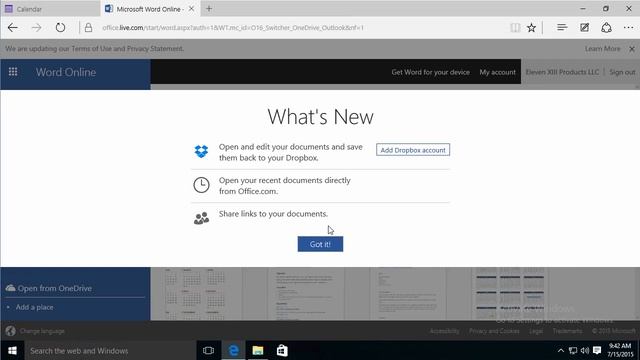This screenshot has height=360, width=640.
Task: Click the network icon in system tray
Action: pos(573,351)
